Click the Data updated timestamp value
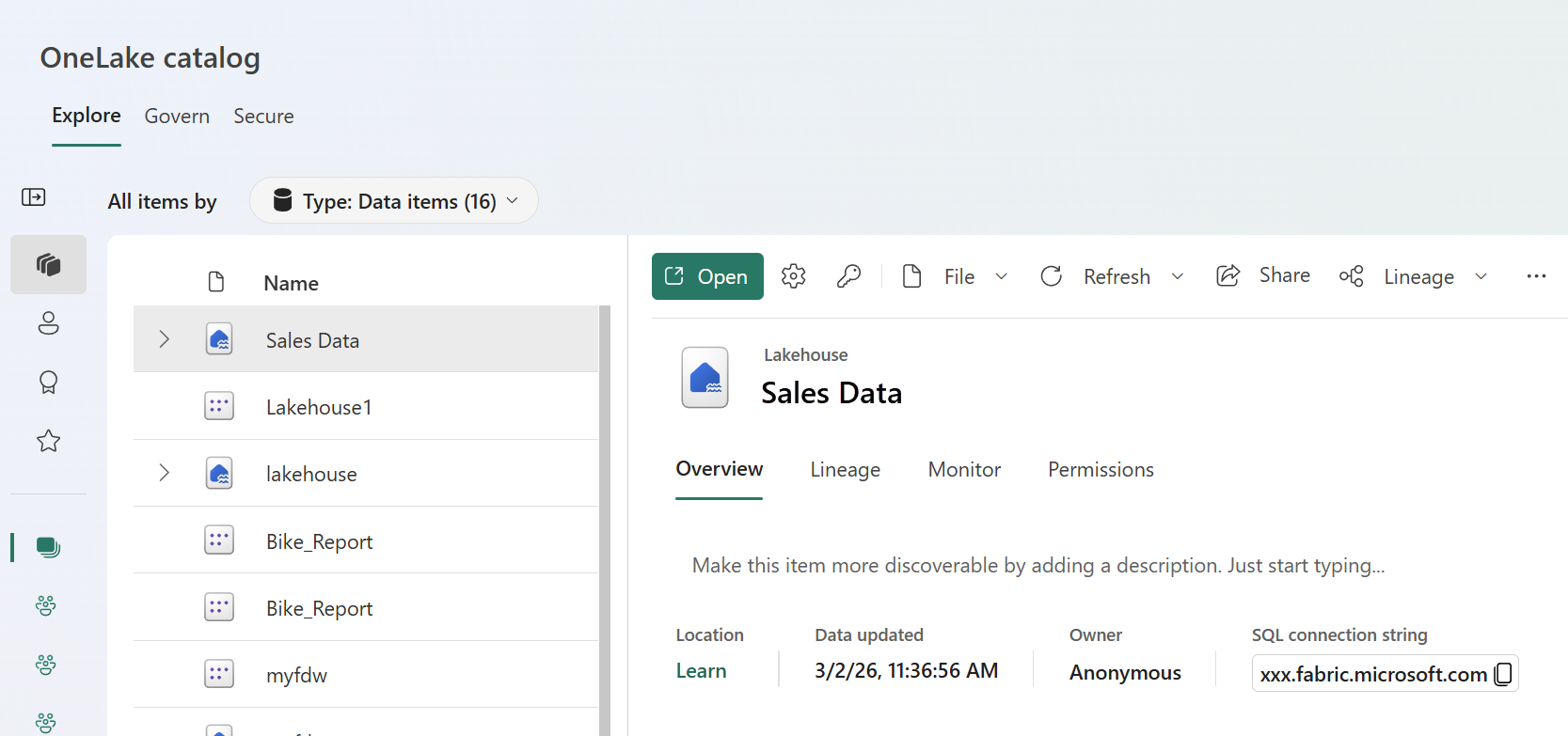 click(907, 671)
